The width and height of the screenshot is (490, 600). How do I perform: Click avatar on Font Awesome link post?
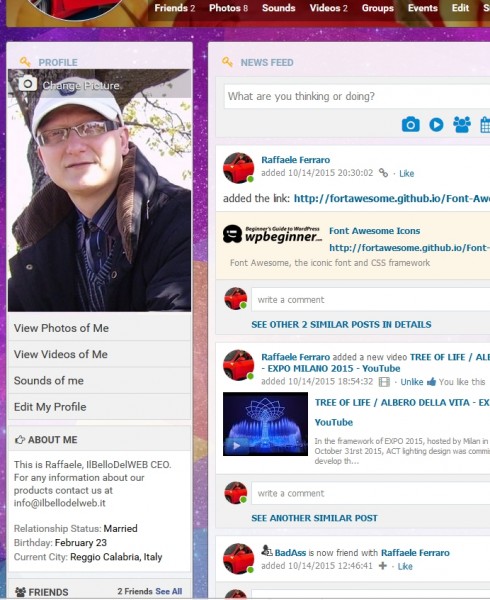[x=239, y=168]
